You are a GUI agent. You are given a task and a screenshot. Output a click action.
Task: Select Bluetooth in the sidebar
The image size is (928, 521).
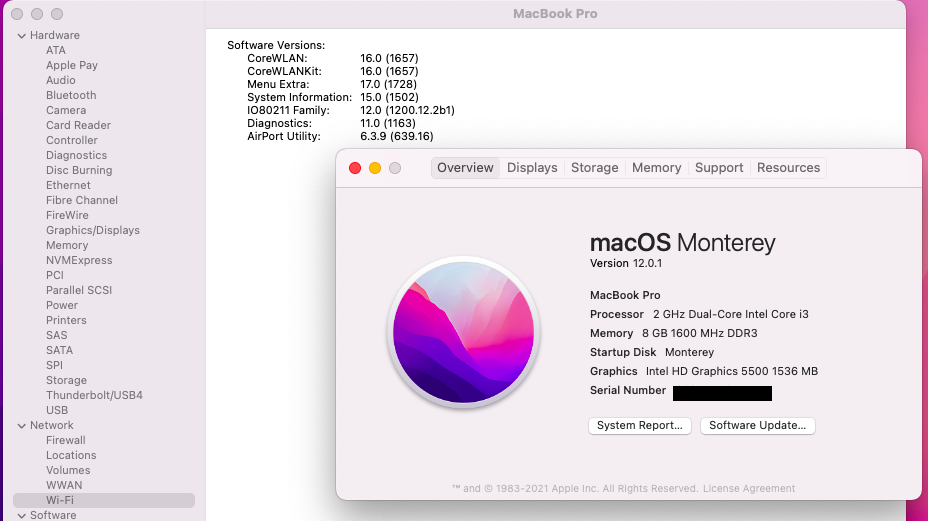click(71, 95)
